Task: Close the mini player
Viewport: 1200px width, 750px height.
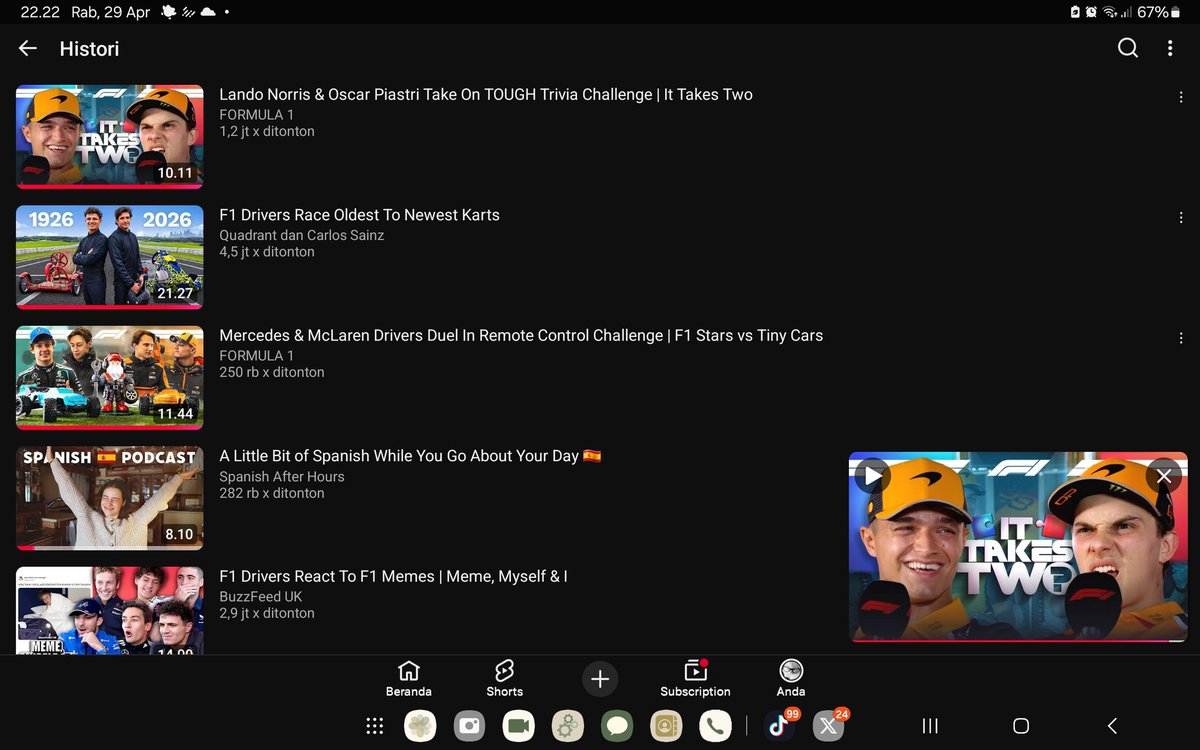Action: (1164, 476)
